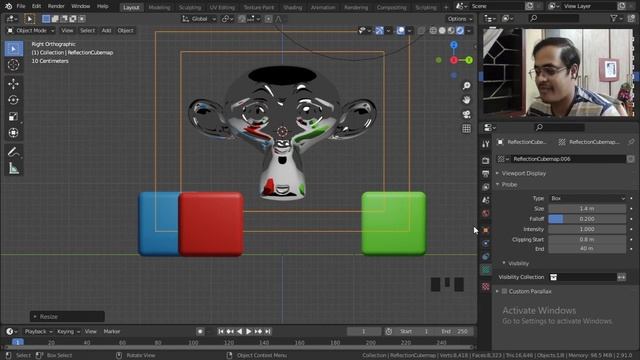Toggle wireframe viewport shading
640x360 pixels.
[433, 31]
